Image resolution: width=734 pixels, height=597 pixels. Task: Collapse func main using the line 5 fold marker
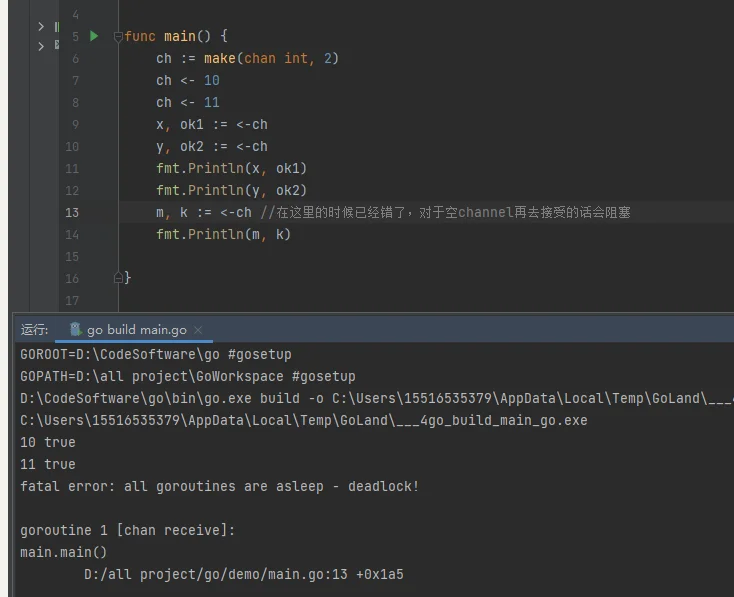118,37
